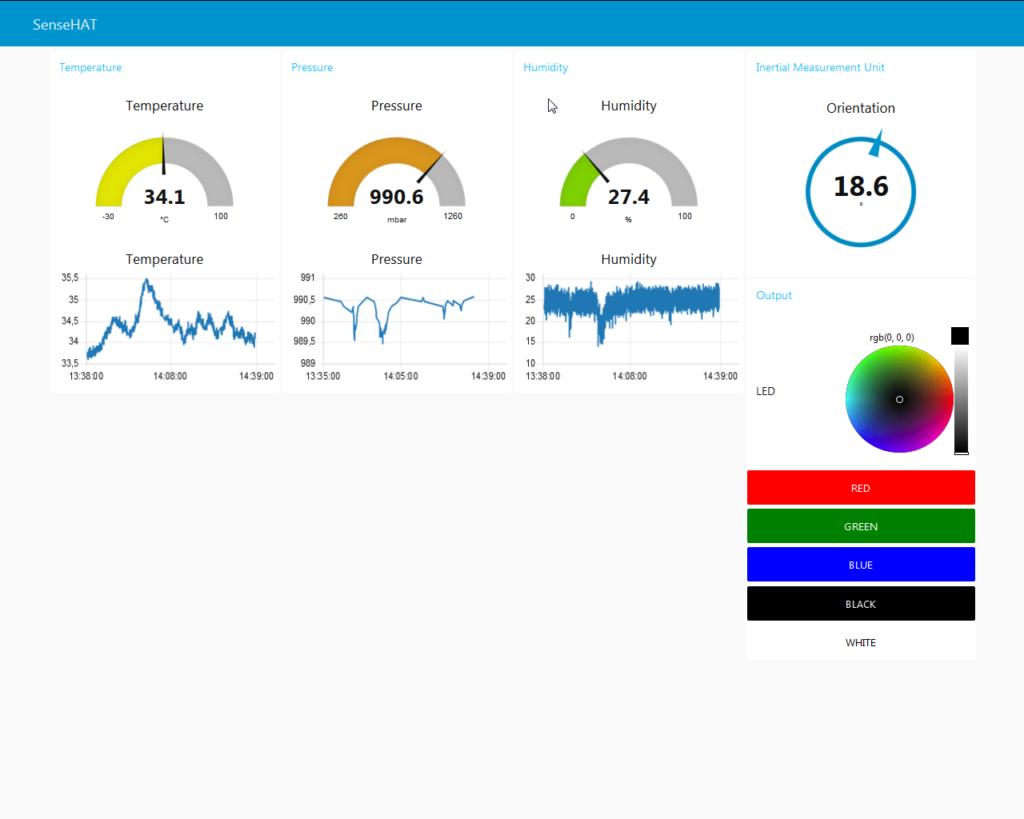Click the center of the color wheel
Screen dimensions: 1024x819
pos(899,399)
